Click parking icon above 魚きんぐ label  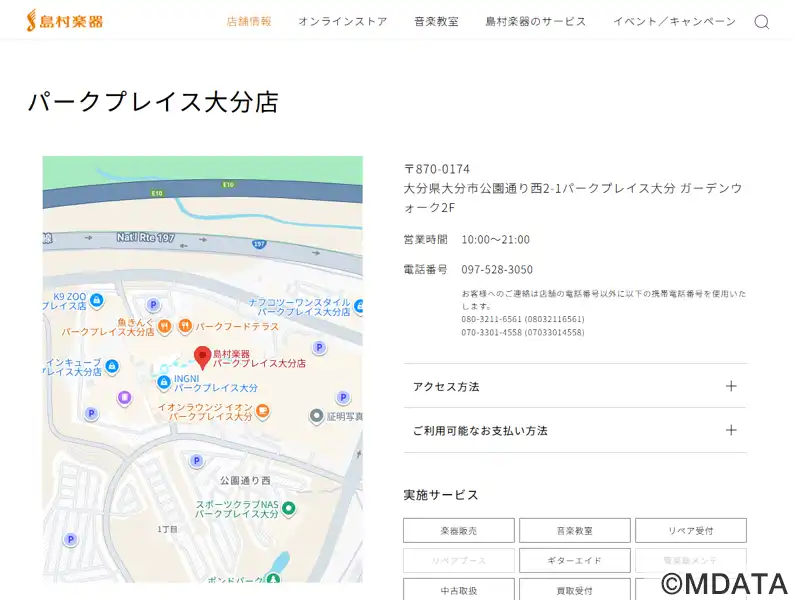(x=153, y=305)
